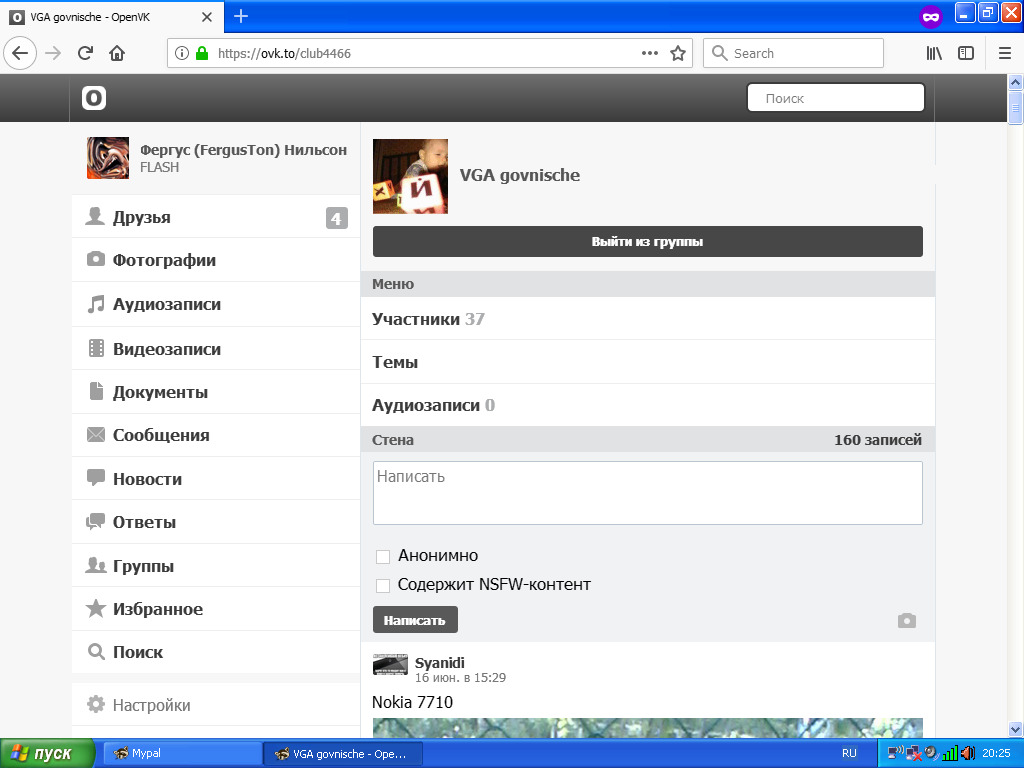Focus the browser Search box

coord(793,53)
